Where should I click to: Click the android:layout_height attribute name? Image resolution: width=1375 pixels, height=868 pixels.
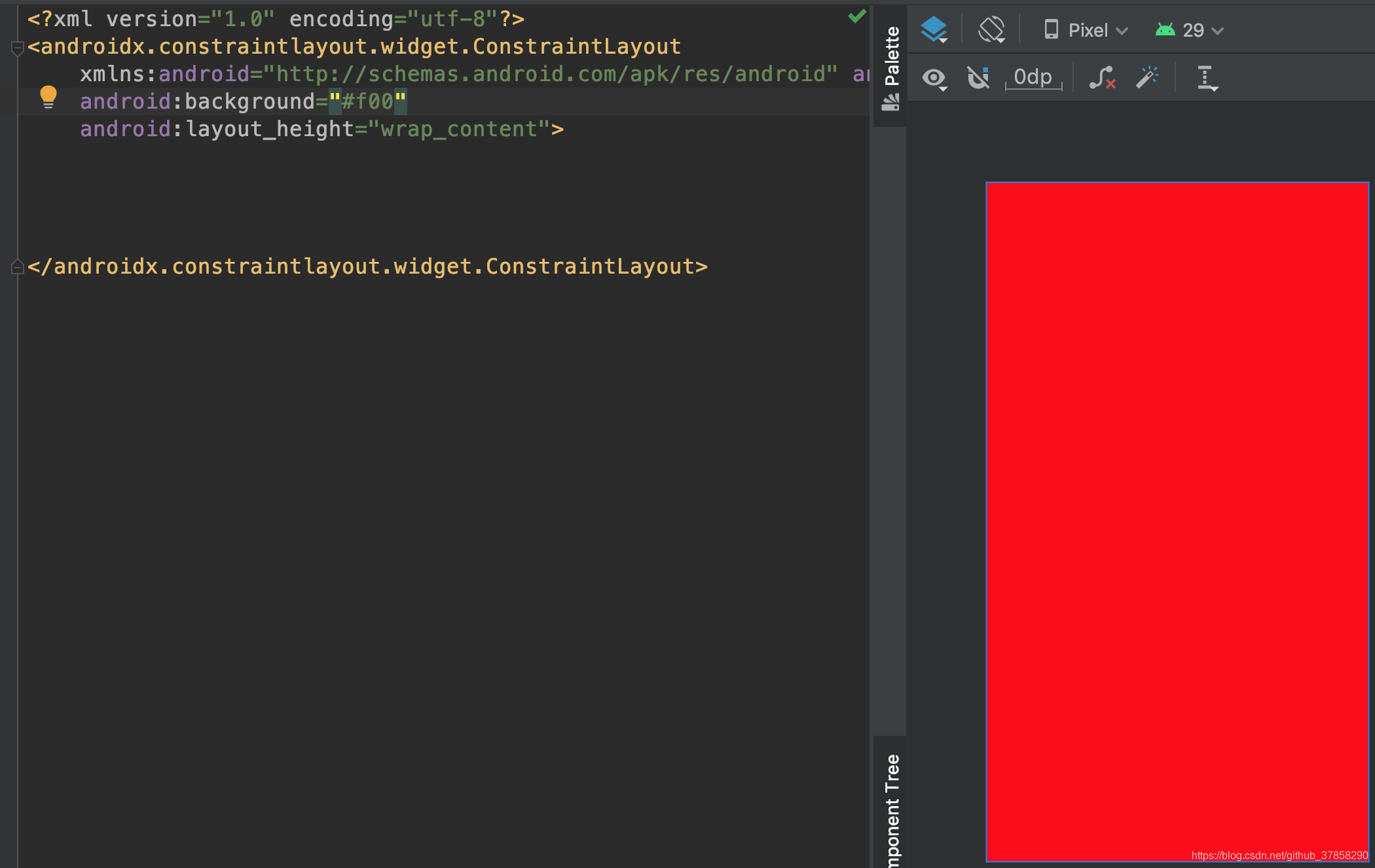217,129
